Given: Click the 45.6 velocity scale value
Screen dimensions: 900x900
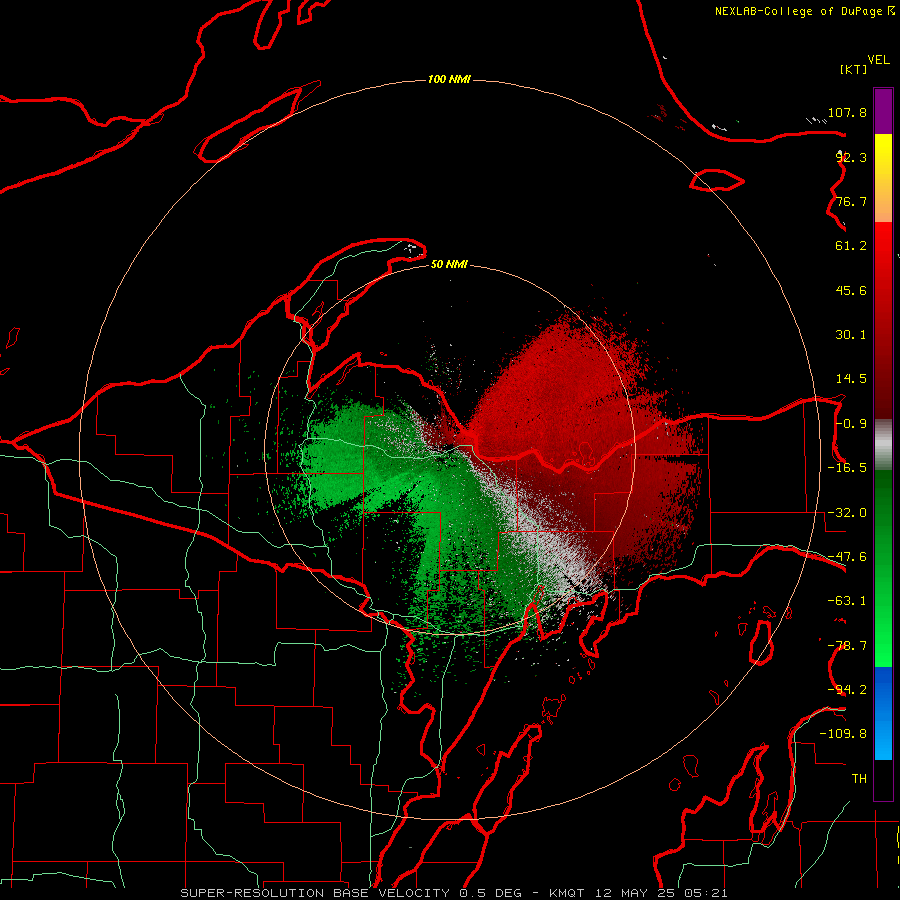Looking at the screenshot, I should 851,290.
